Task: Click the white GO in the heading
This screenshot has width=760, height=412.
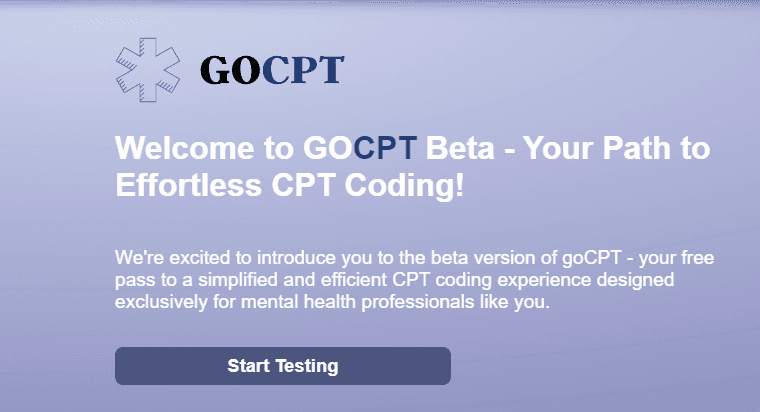Action: [x=328, y=148]
